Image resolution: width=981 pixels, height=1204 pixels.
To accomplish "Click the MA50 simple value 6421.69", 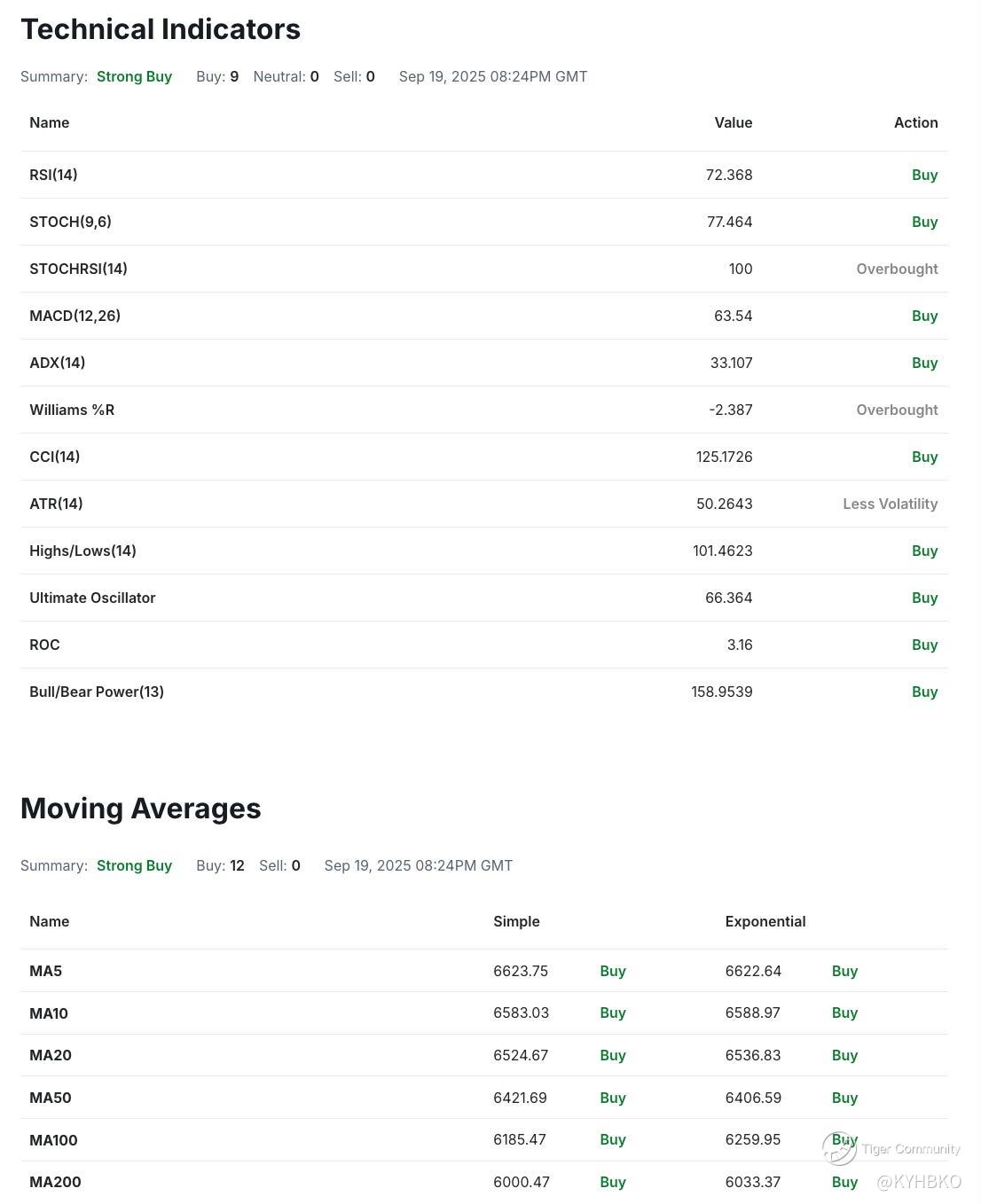I will 520,1098.
